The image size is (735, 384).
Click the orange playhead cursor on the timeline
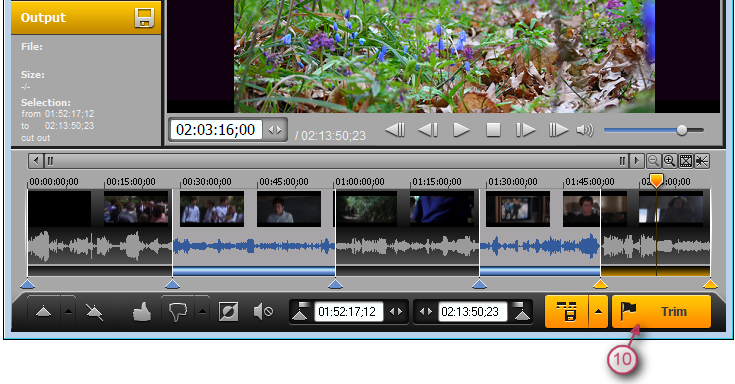(x=656, y=180)
